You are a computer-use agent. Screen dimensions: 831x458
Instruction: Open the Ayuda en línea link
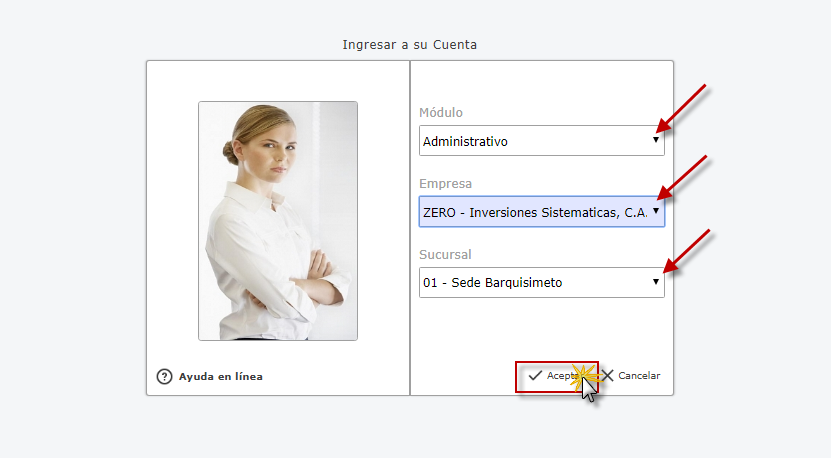(x=220, y=377)
